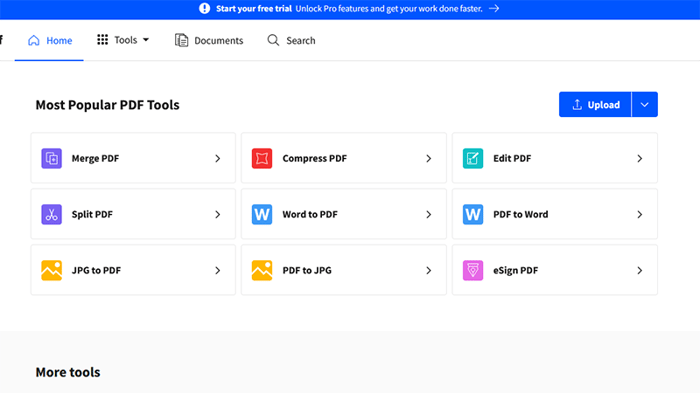This screenshot has height=393, width=700.
Task: Select the red Compress PDF icon
Action: click(x=262, y=159)
